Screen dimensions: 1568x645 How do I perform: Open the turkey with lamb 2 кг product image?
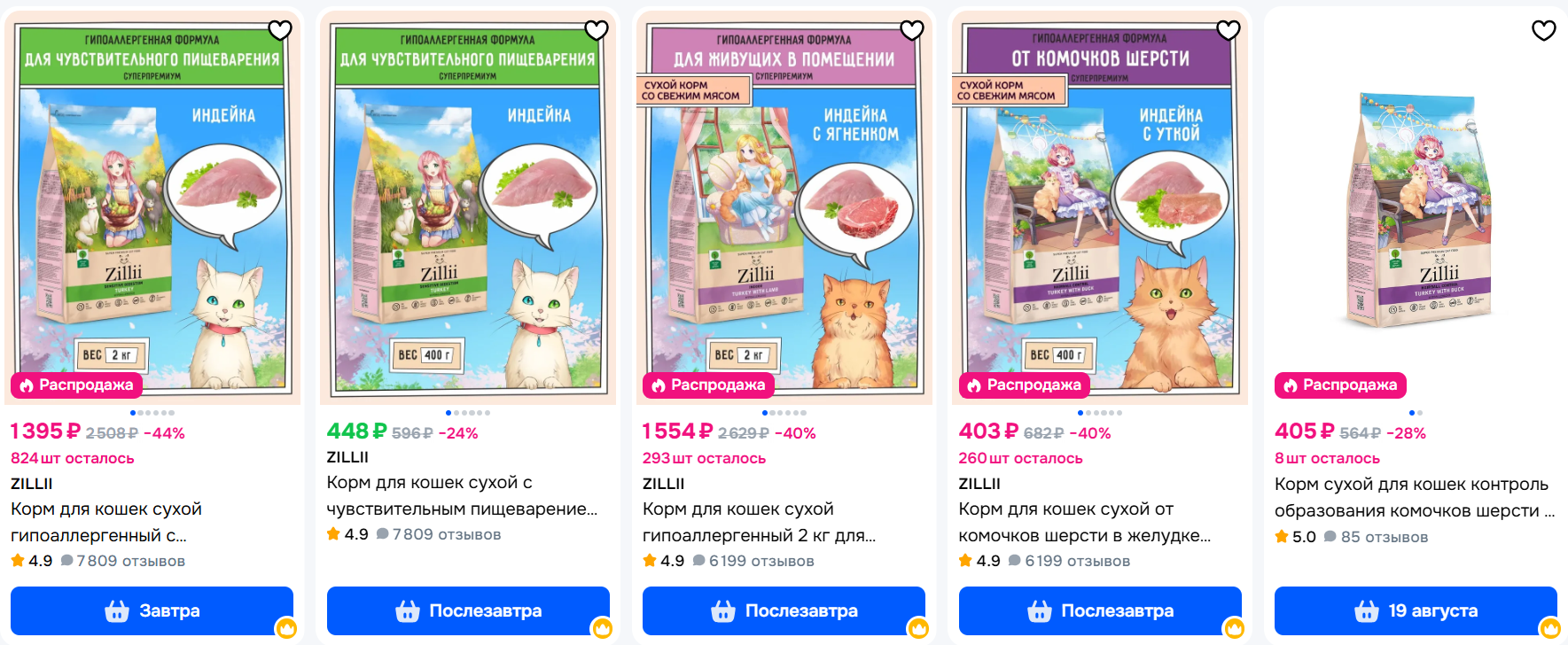click(x=784, y=206)
